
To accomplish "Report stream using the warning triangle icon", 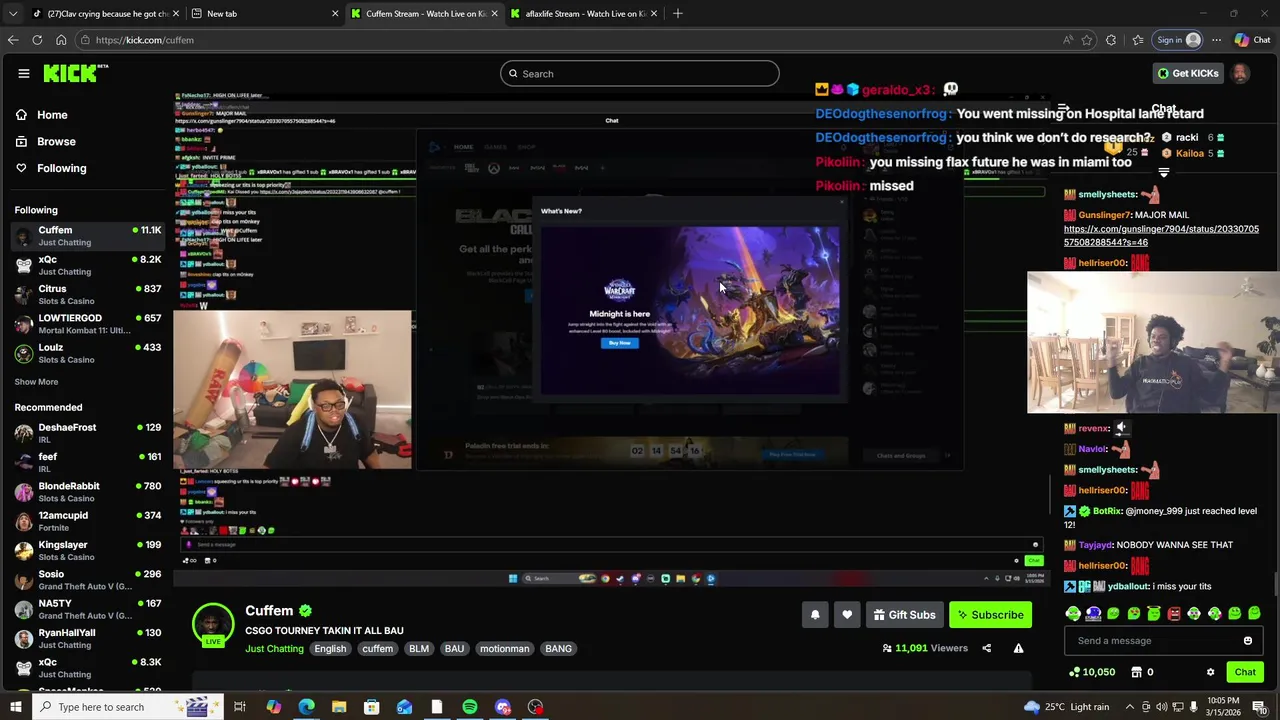I will [x=1018, y=648].
